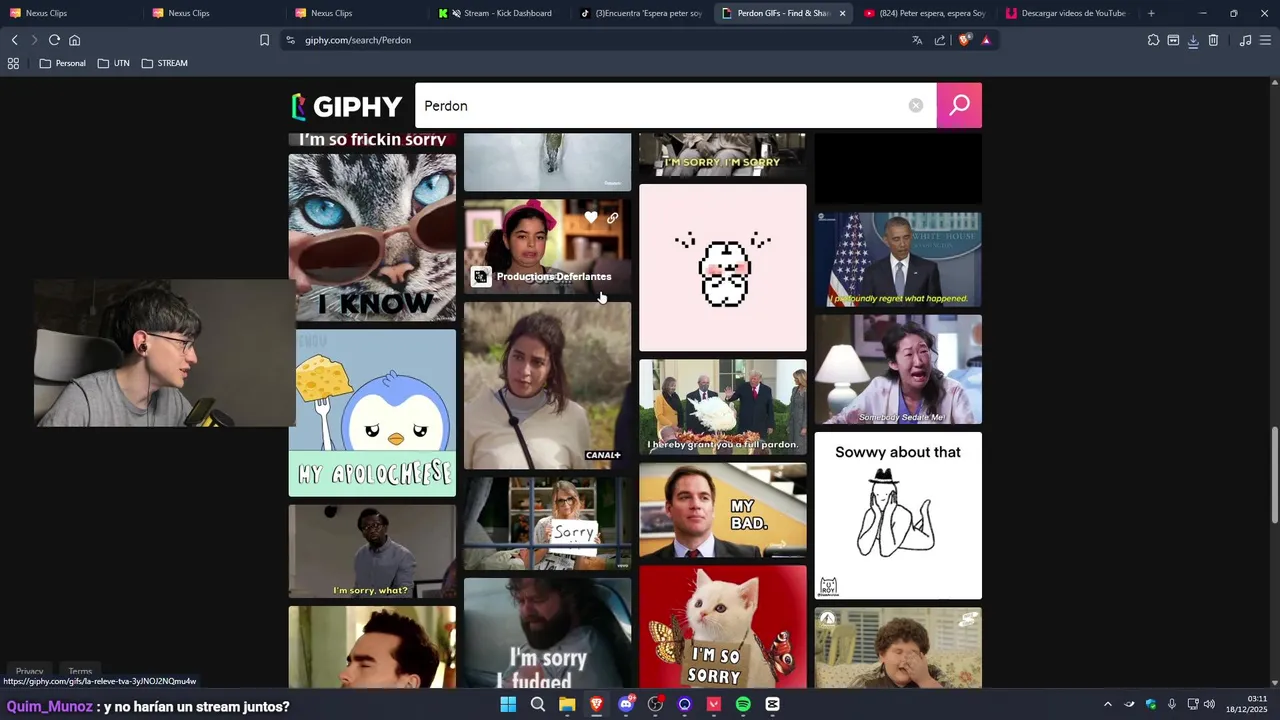
Task: Bookmark this page icon
Action: [x=264, y=40]
